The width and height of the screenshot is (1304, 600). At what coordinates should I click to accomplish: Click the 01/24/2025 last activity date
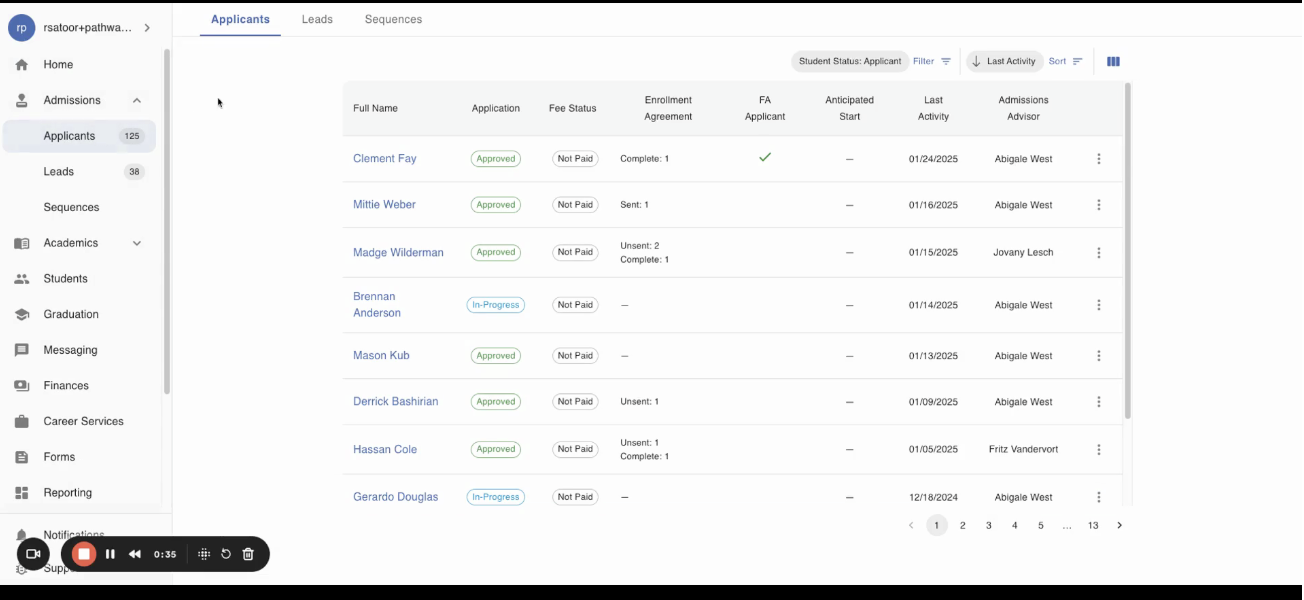click(x=933, y=159)
